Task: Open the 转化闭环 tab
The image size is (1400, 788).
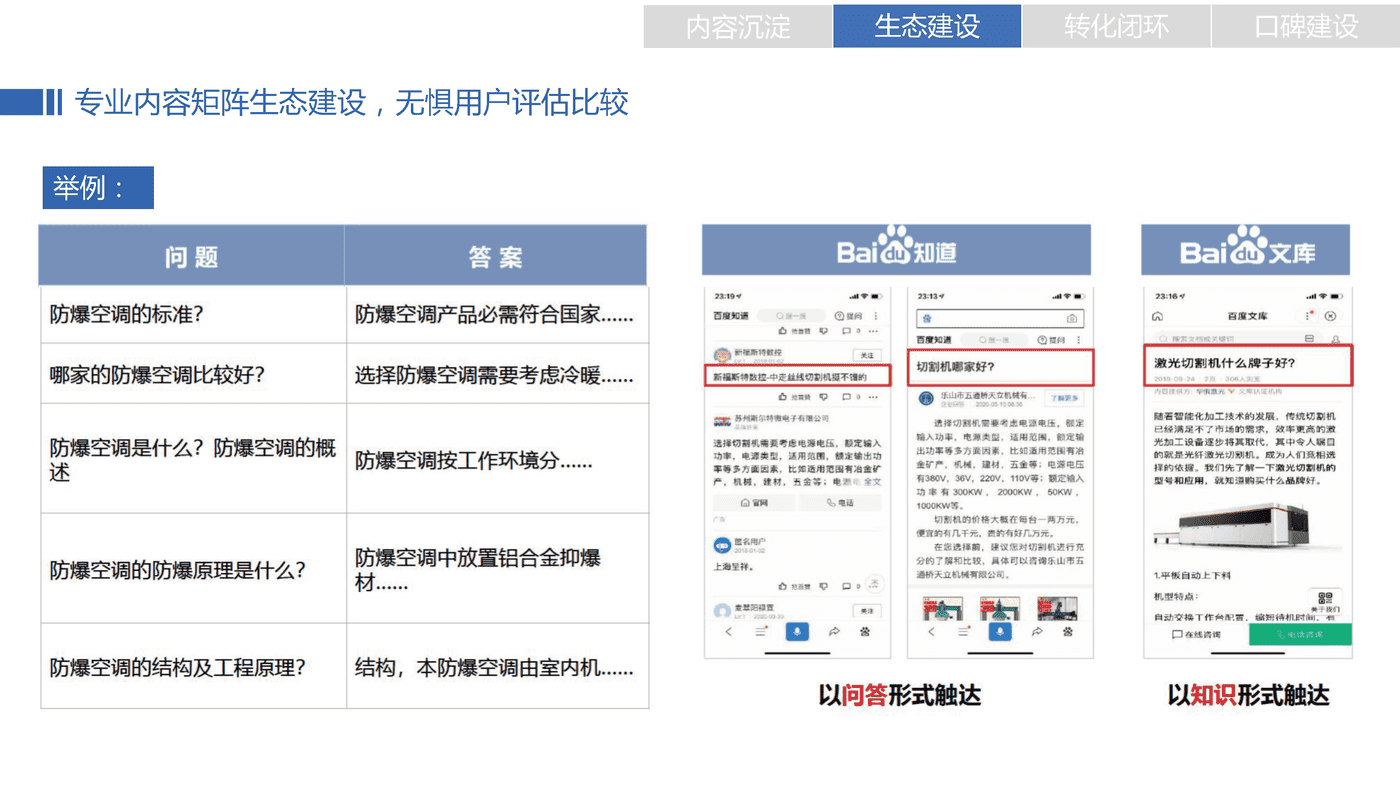Action: click(1116, 26)
